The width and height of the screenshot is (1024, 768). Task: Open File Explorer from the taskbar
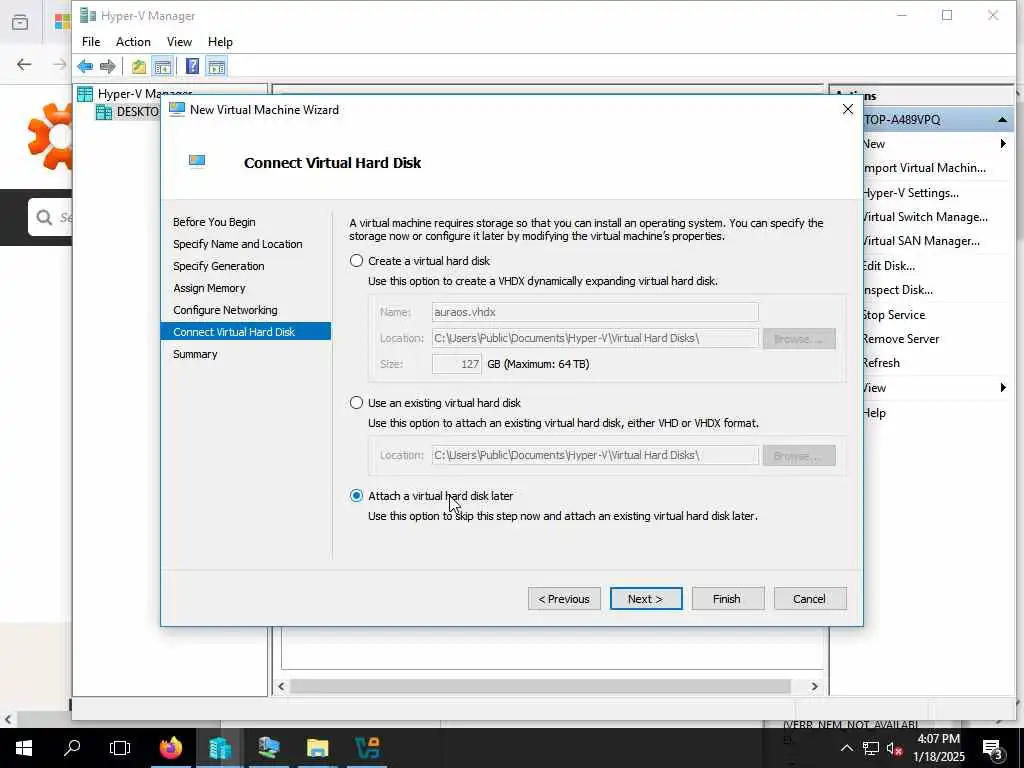pyautogui.click(x=317, y=748)
